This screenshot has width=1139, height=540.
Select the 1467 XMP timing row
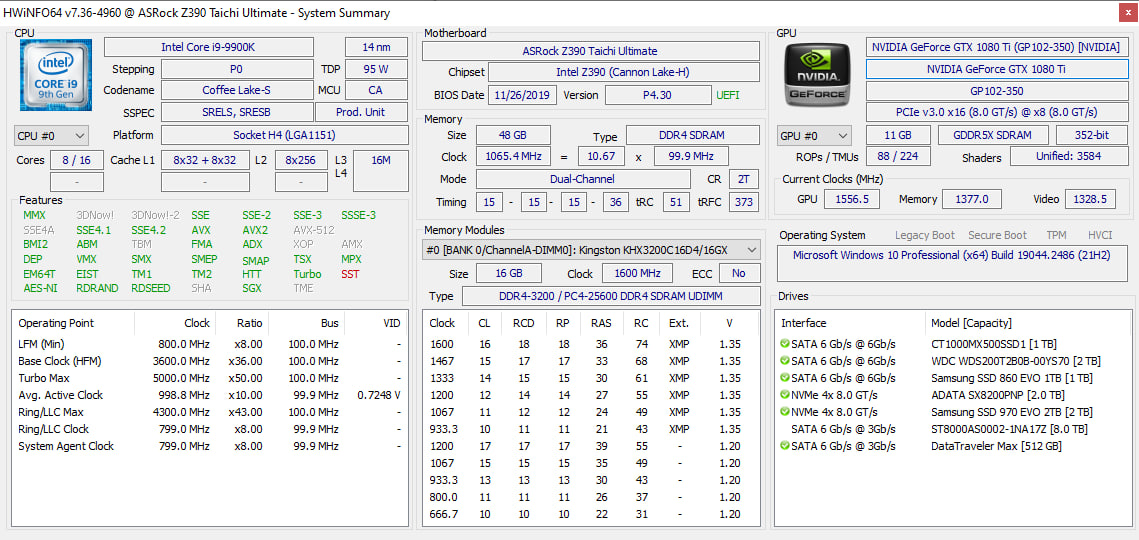[x=591, y=361]
